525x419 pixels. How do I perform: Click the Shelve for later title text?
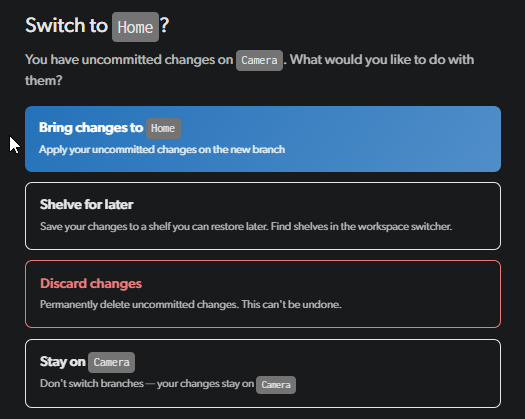86,205
